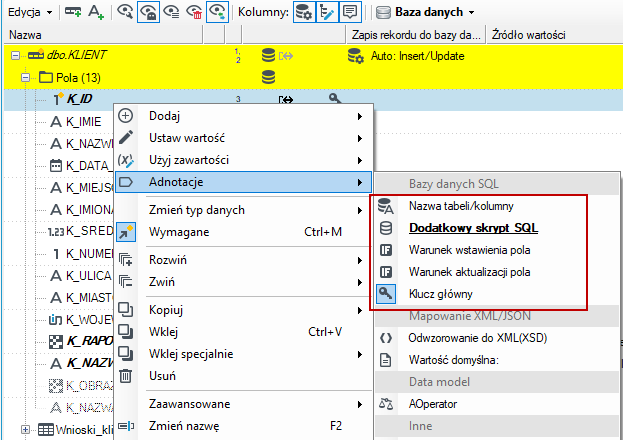Click the add field toolbar icon
Image resolution: width=623 pixels, height=440 pixels.
pos(73,12)
